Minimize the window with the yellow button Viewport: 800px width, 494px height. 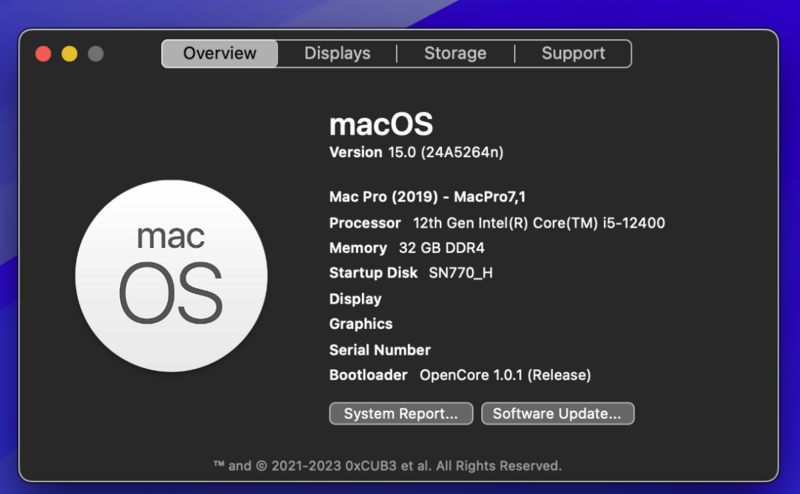[69, 54]
